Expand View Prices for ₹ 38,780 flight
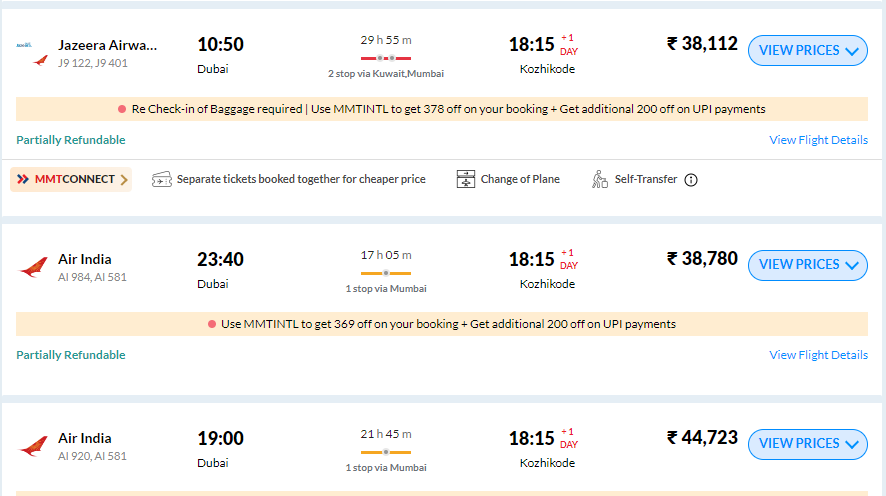Viewport: 886px width, 496px height. (x=807, y=265)
